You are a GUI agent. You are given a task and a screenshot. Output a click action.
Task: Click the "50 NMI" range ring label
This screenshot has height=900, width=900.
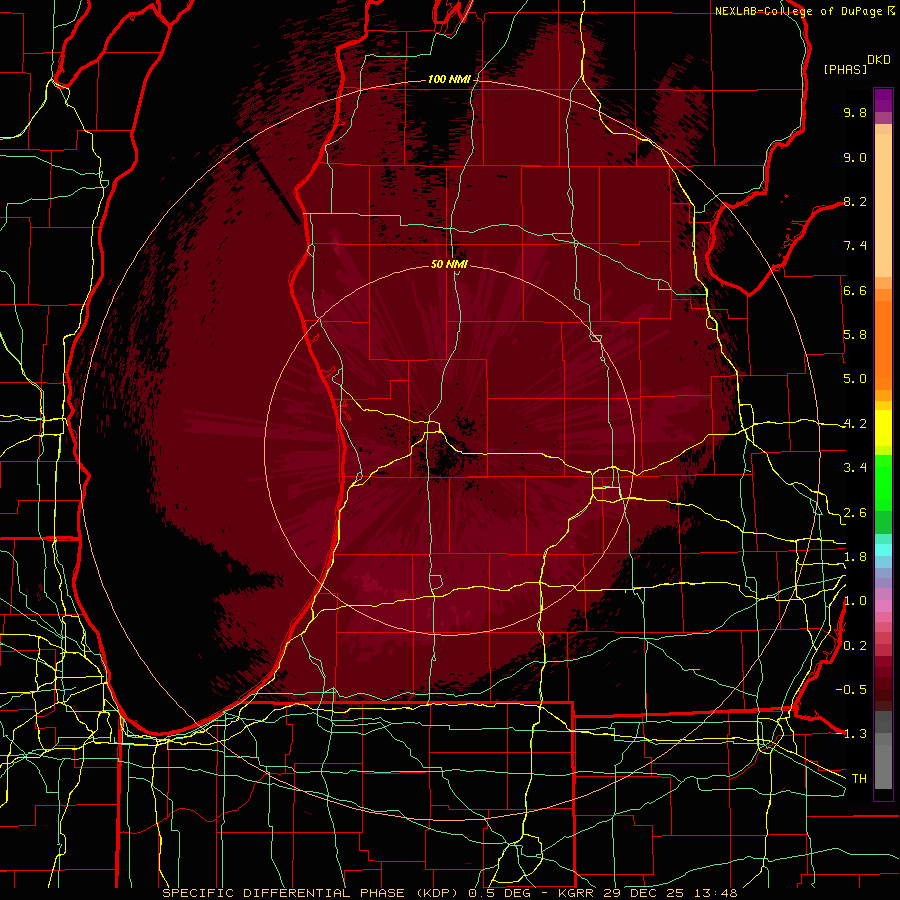click(449, 264)
